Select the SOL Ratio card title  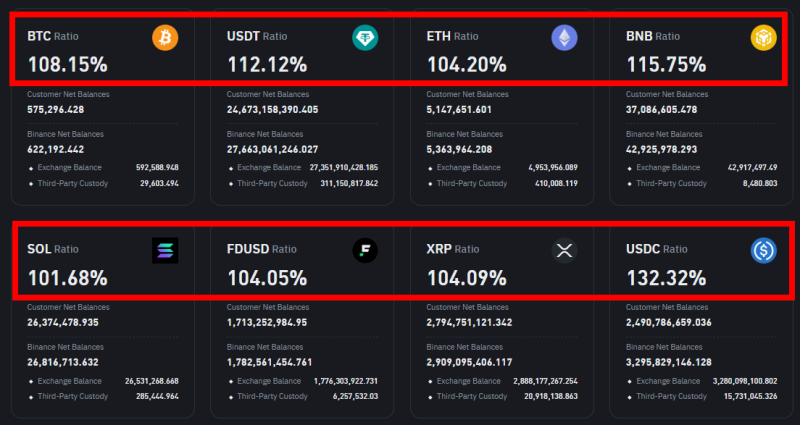53,249
